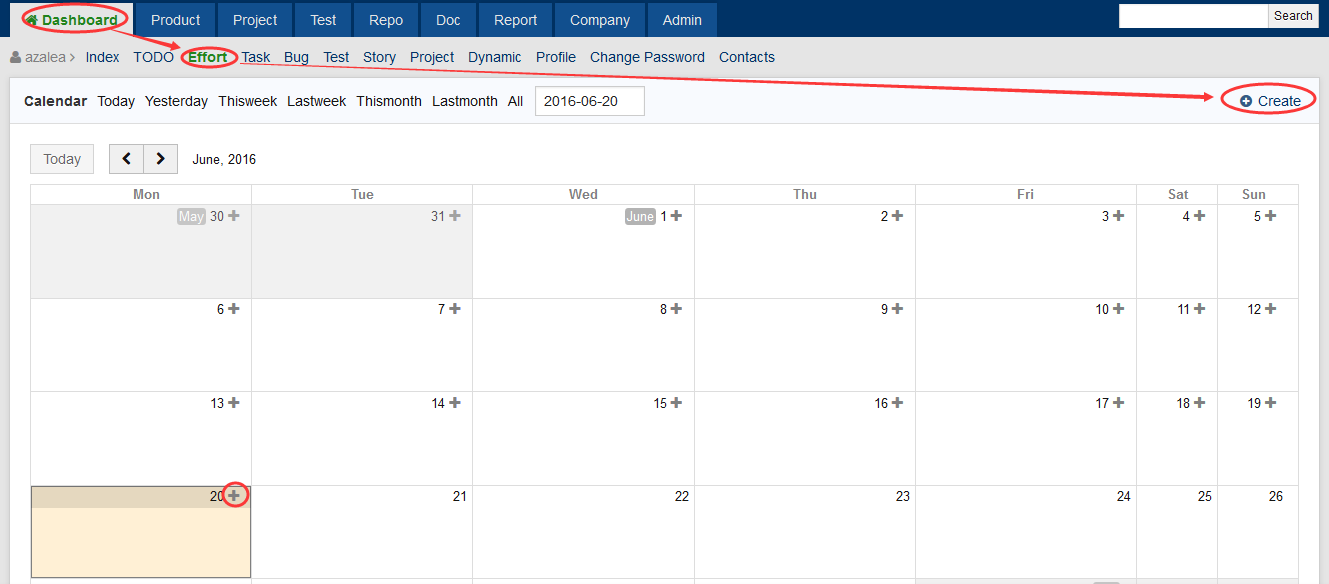Click plus icon on day 7
Screen dimensions: 1329x584
[x=455, y=309]
